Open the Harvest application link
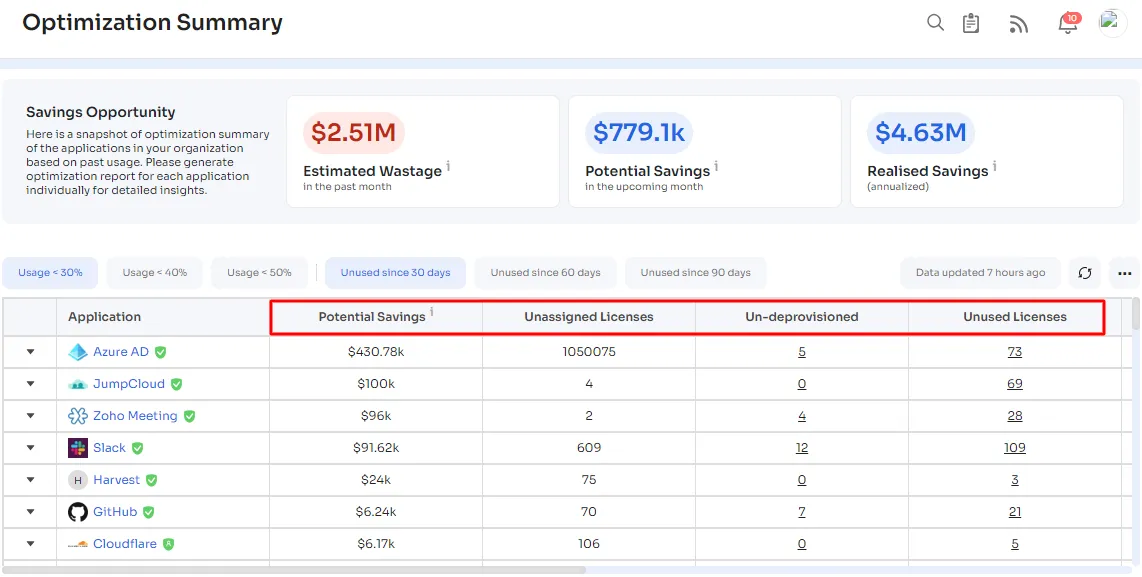1142x577 pixels. tap(117, 480)
